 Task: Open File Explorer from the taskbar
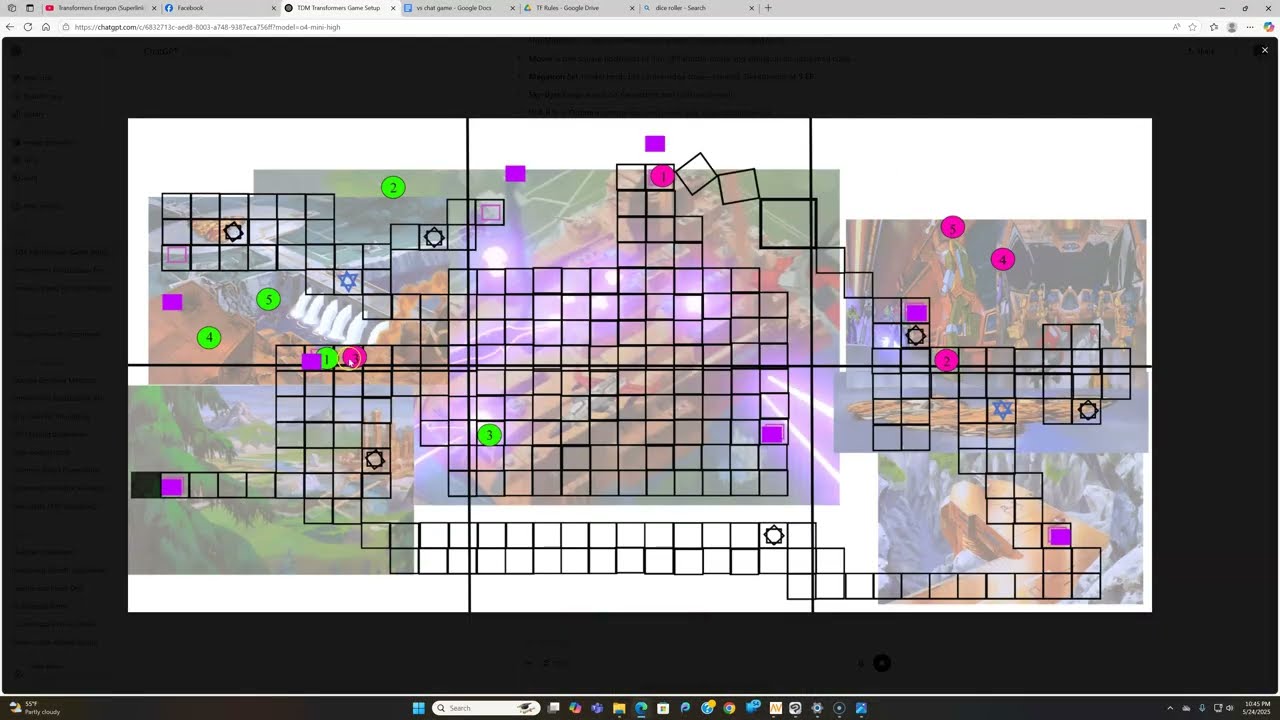(x=619, y=708)
